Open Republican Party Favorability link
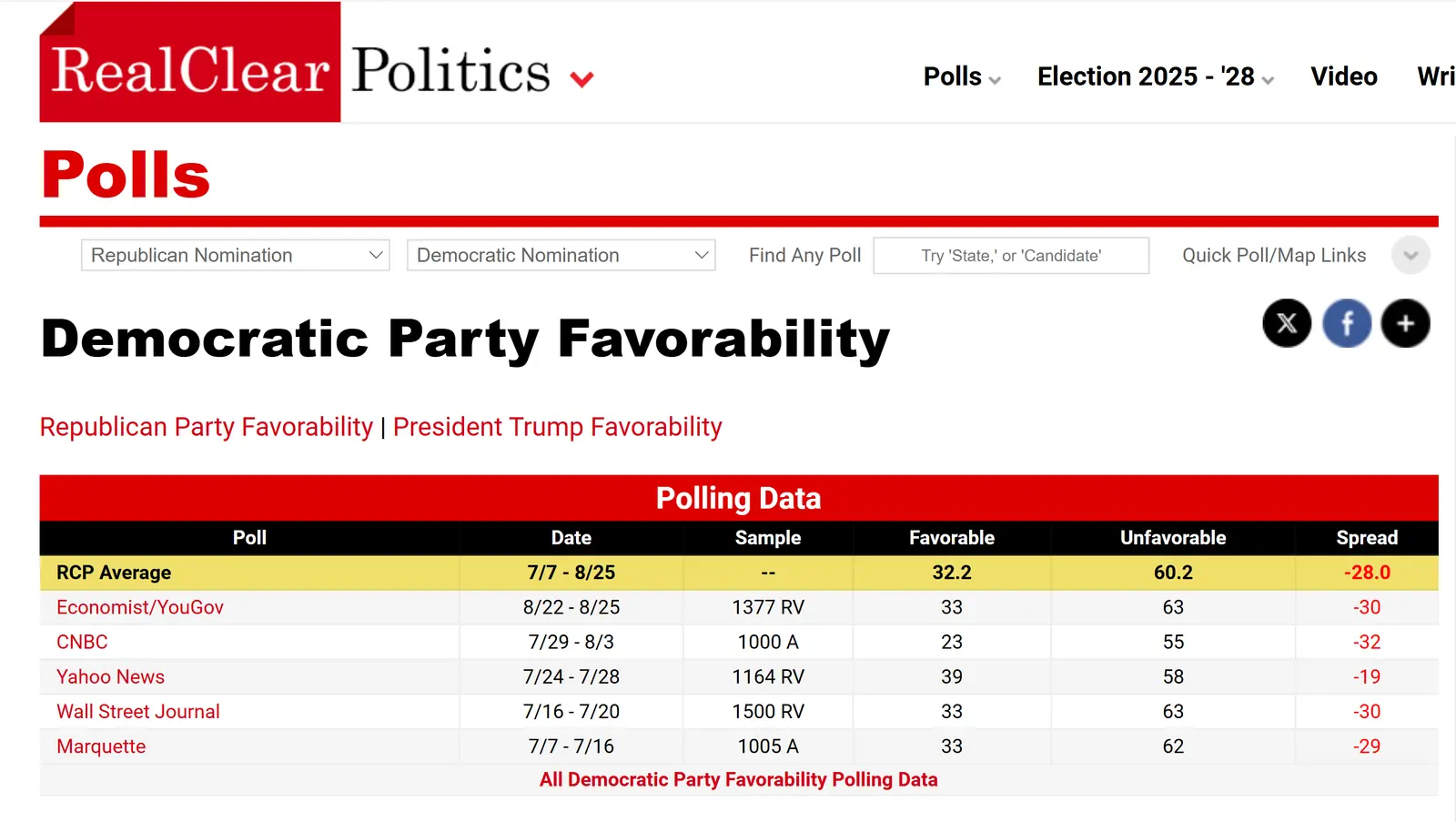The width and height of the screenshot is (1456, 822). pos(207,427)
